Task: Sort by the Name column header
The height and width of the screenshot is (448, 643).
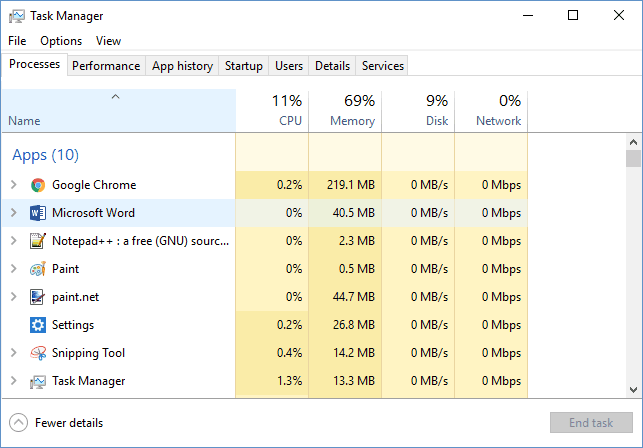Action: [119, 111]
